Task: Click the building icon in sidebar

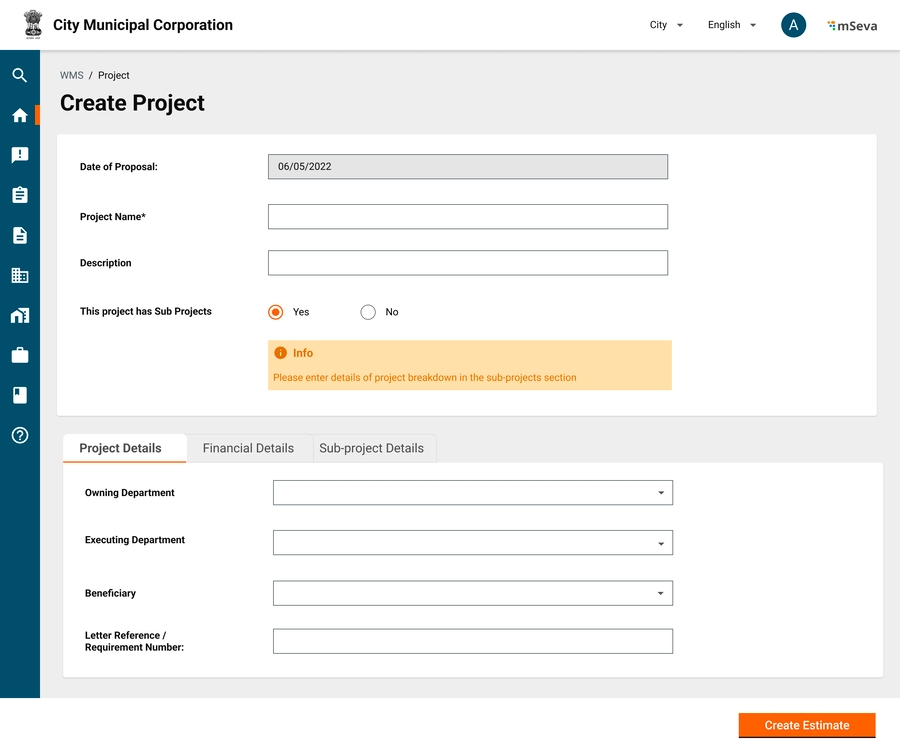Action: click(x=19, y=275)
